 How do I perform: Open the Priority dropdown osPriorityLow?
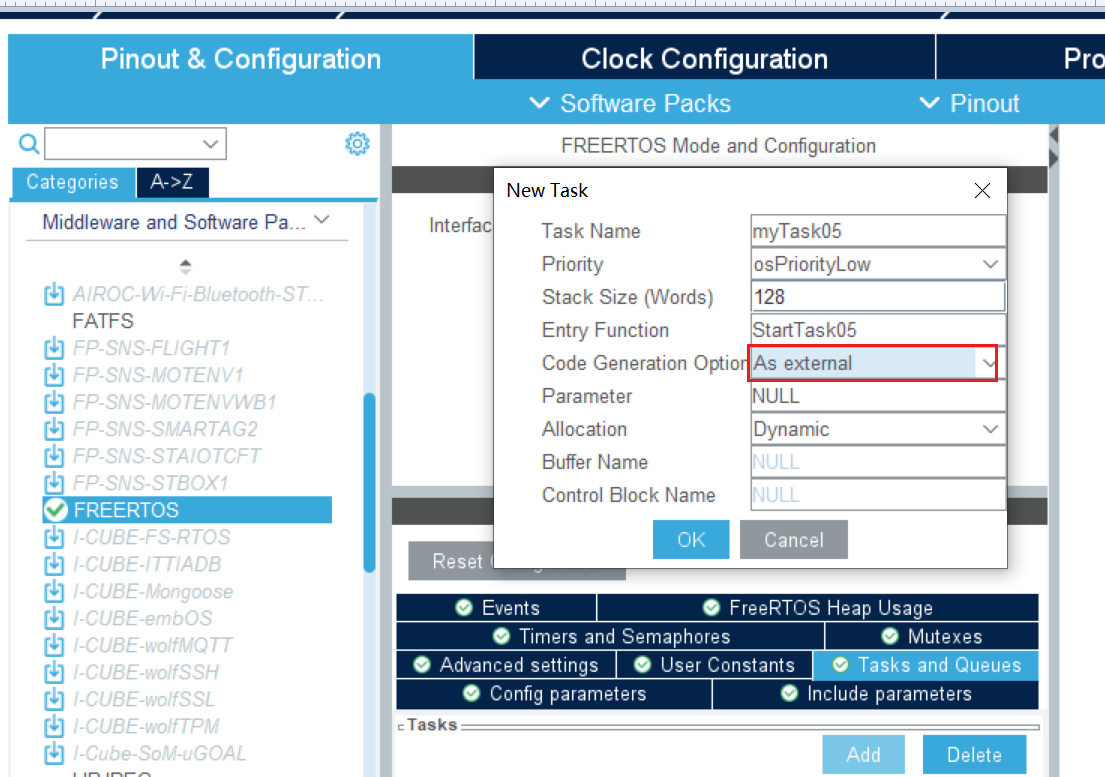click(x=877, y=264)
